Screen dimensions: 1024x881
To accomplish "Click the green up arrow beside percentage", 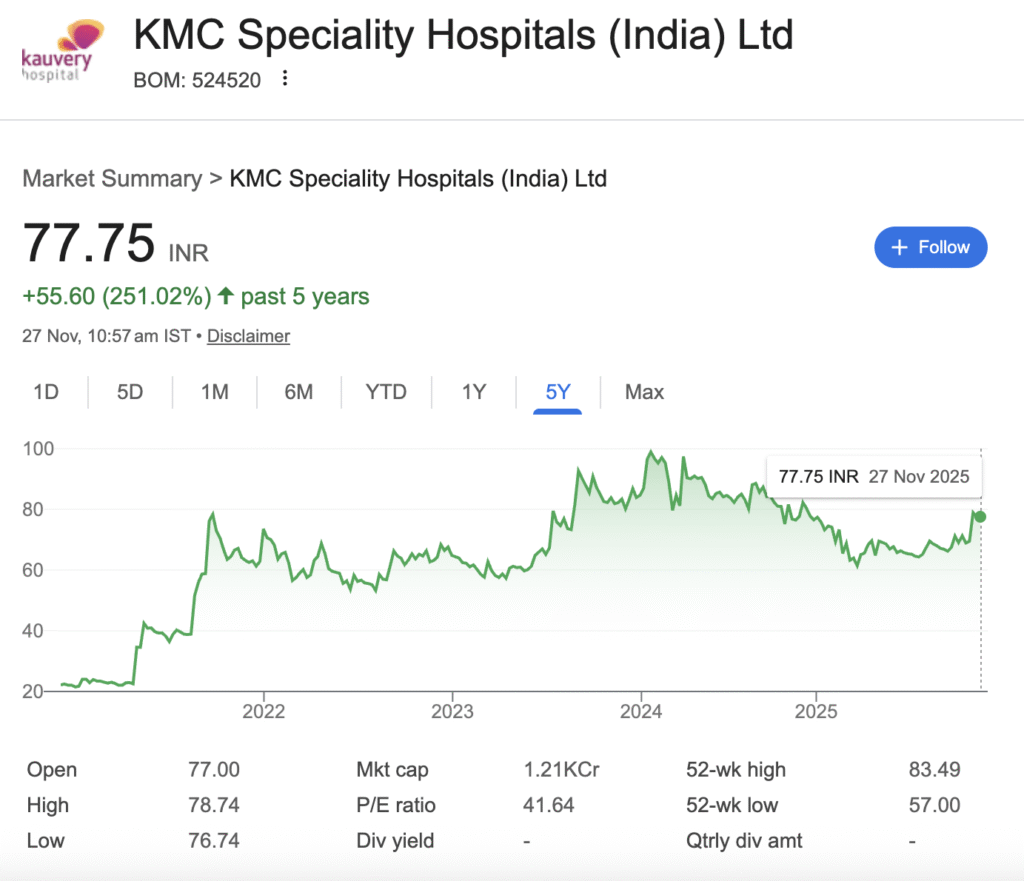I will pos(226,296).
